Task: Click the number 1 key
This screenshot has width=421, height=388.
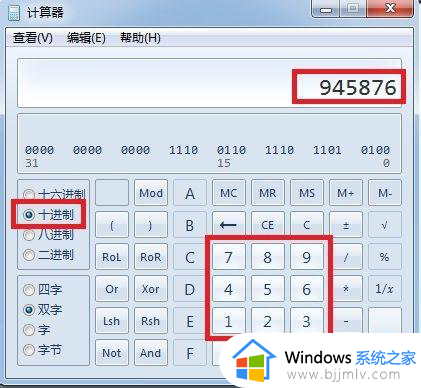Action: [229, 321]
